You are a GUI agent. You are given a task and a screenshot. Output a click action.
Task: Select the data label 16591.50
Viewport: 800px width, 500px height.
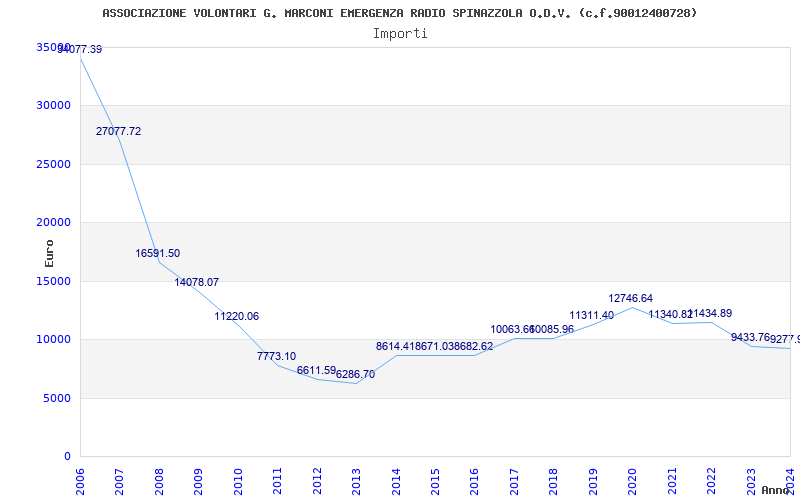pos(158,253)
